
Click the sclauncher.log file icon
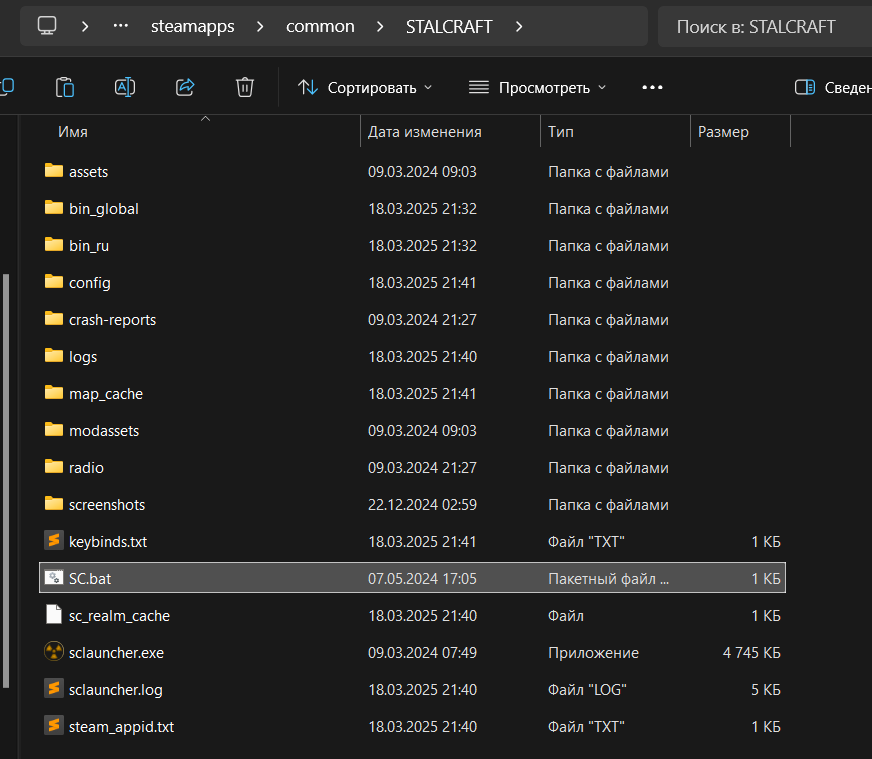coord(53,688)
